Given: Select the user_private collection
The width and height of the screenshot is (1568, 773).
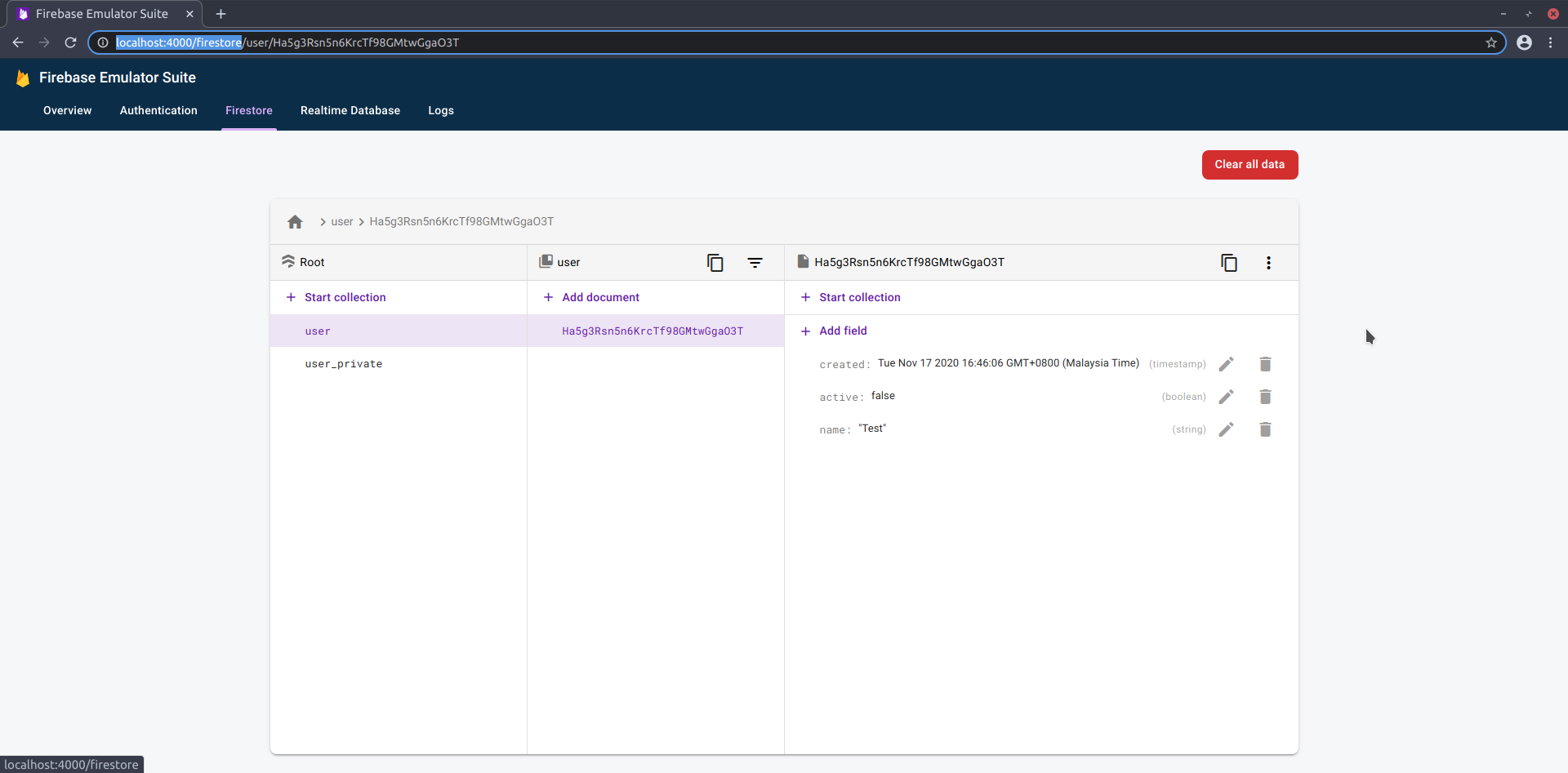Looking at the screenshot, I should [x=344, y=364].
